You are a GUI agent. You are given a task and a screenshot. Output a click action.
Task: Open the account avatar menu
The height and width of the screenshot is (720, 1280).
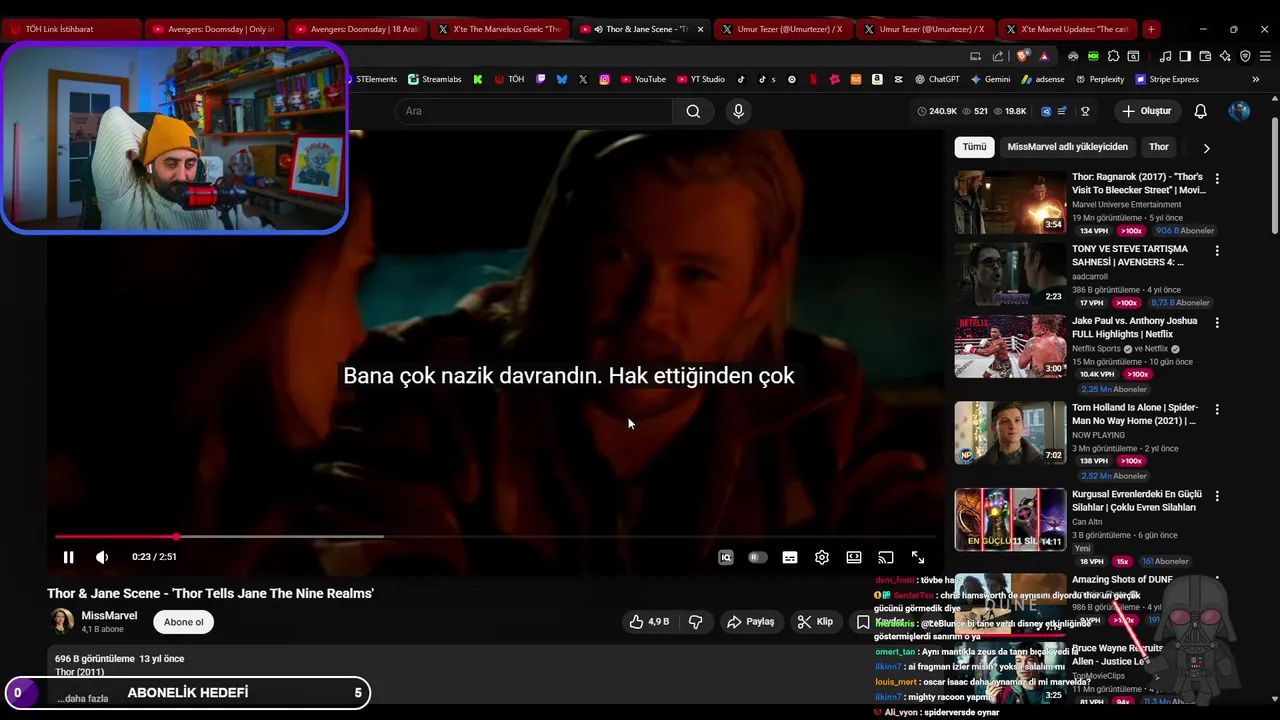click(1239, 111)
